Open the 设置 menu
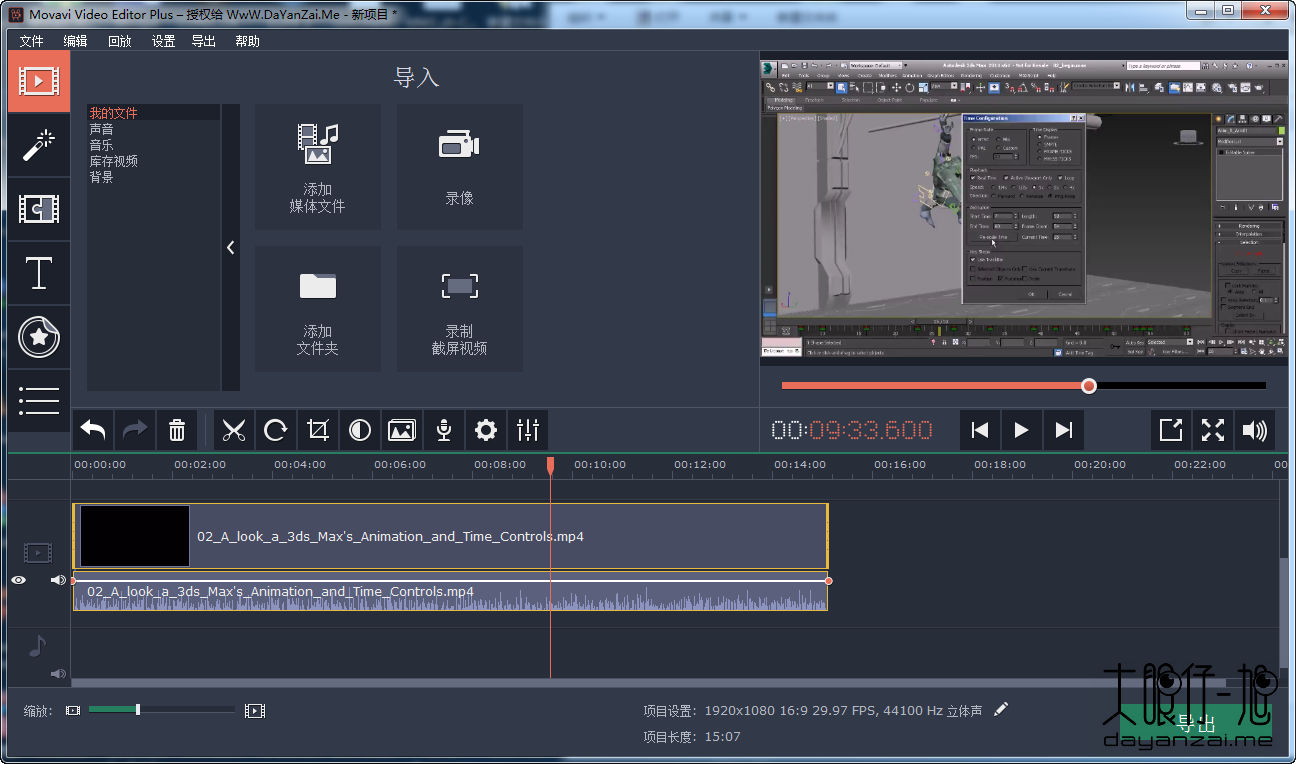 pyautogui.click(x=163, y=41)
